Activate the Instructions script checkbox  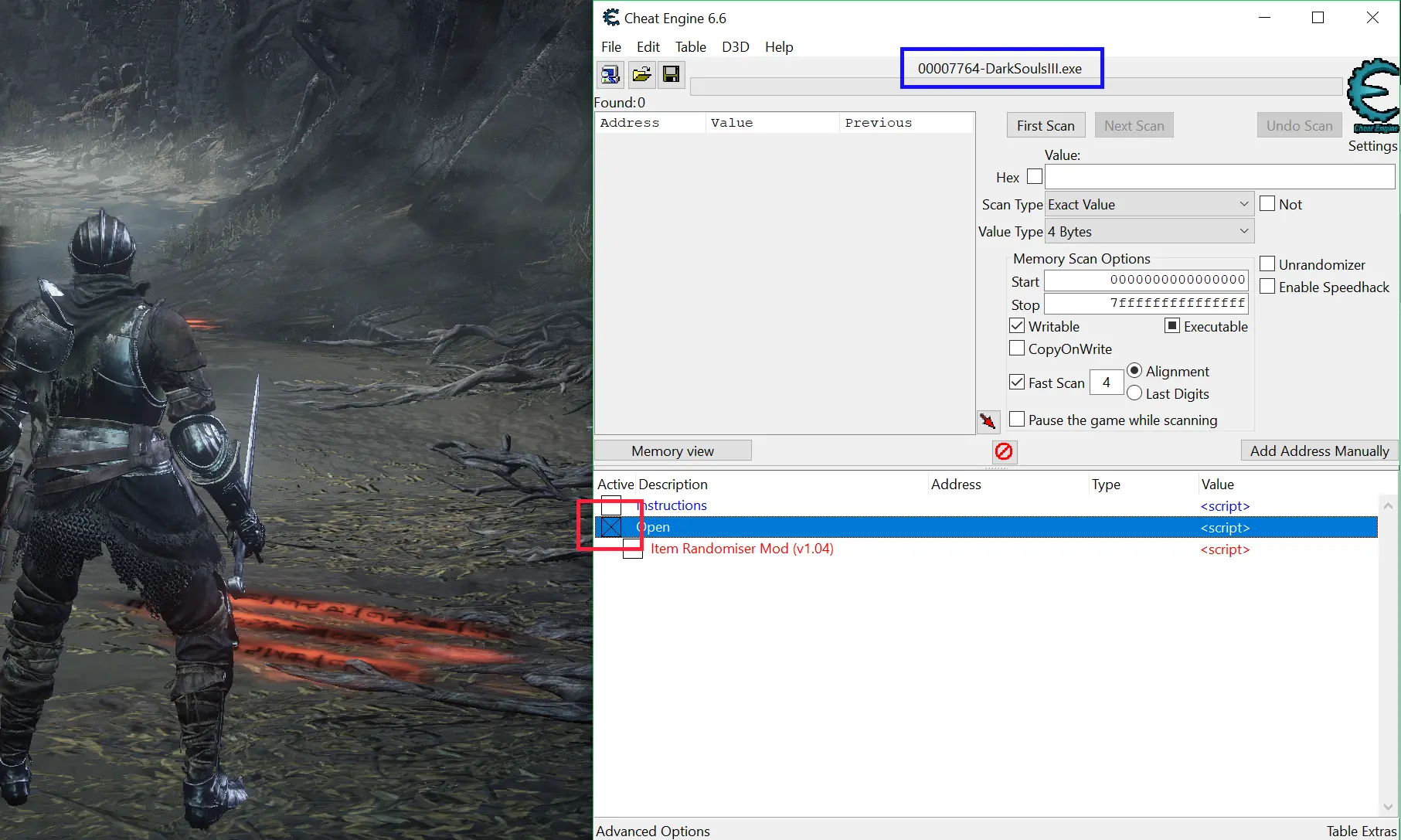[x=611, y=505]
